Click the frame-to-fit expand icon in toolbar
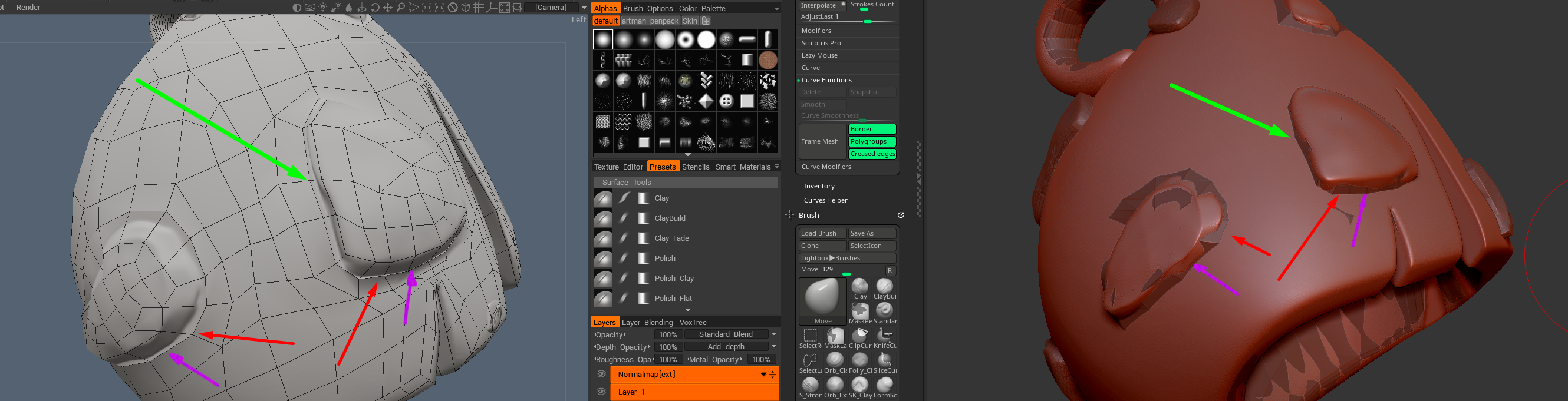Image resolution: width=1568 pixels, height=401 pixels. tap(505, 8)
